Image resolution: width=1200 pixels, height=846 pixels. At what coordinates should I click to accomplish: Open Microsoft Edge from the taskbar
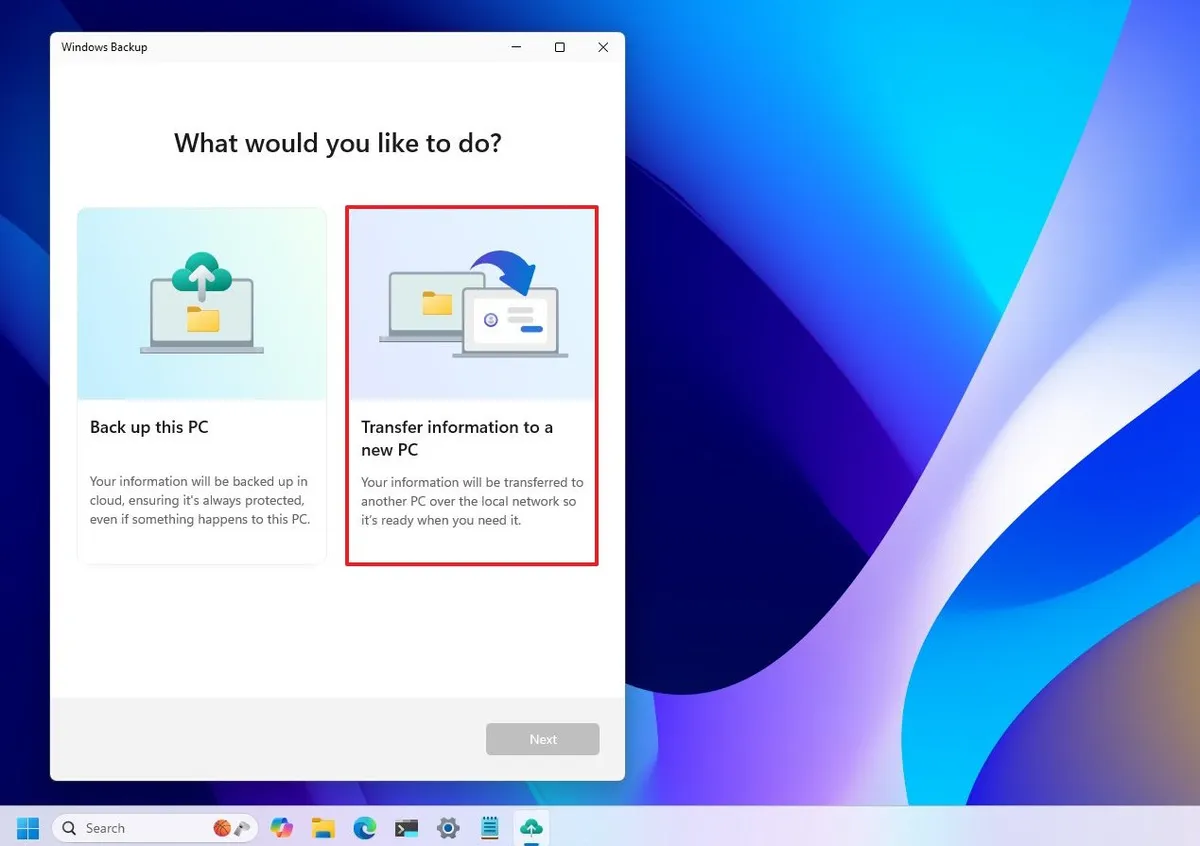point(364,828)
